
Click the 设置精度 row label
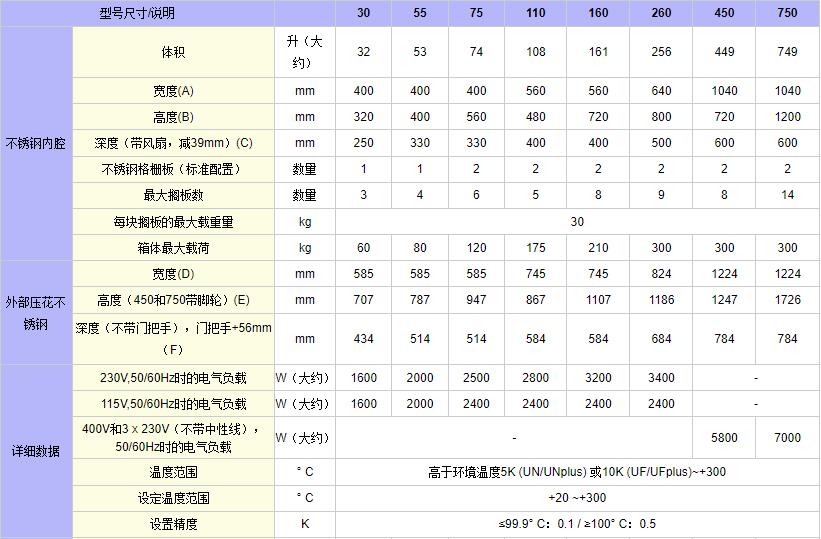173,524
